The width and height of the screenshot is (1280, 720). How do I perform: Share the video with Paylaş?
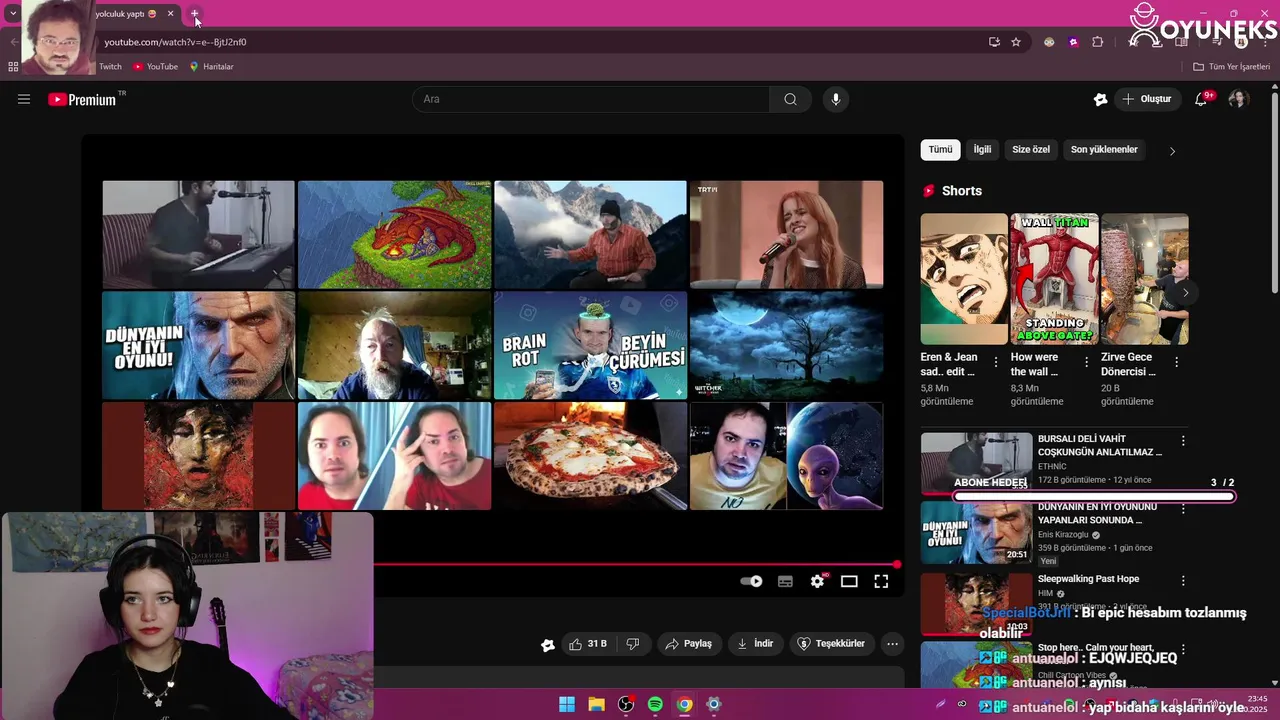[x=688, y=644]
